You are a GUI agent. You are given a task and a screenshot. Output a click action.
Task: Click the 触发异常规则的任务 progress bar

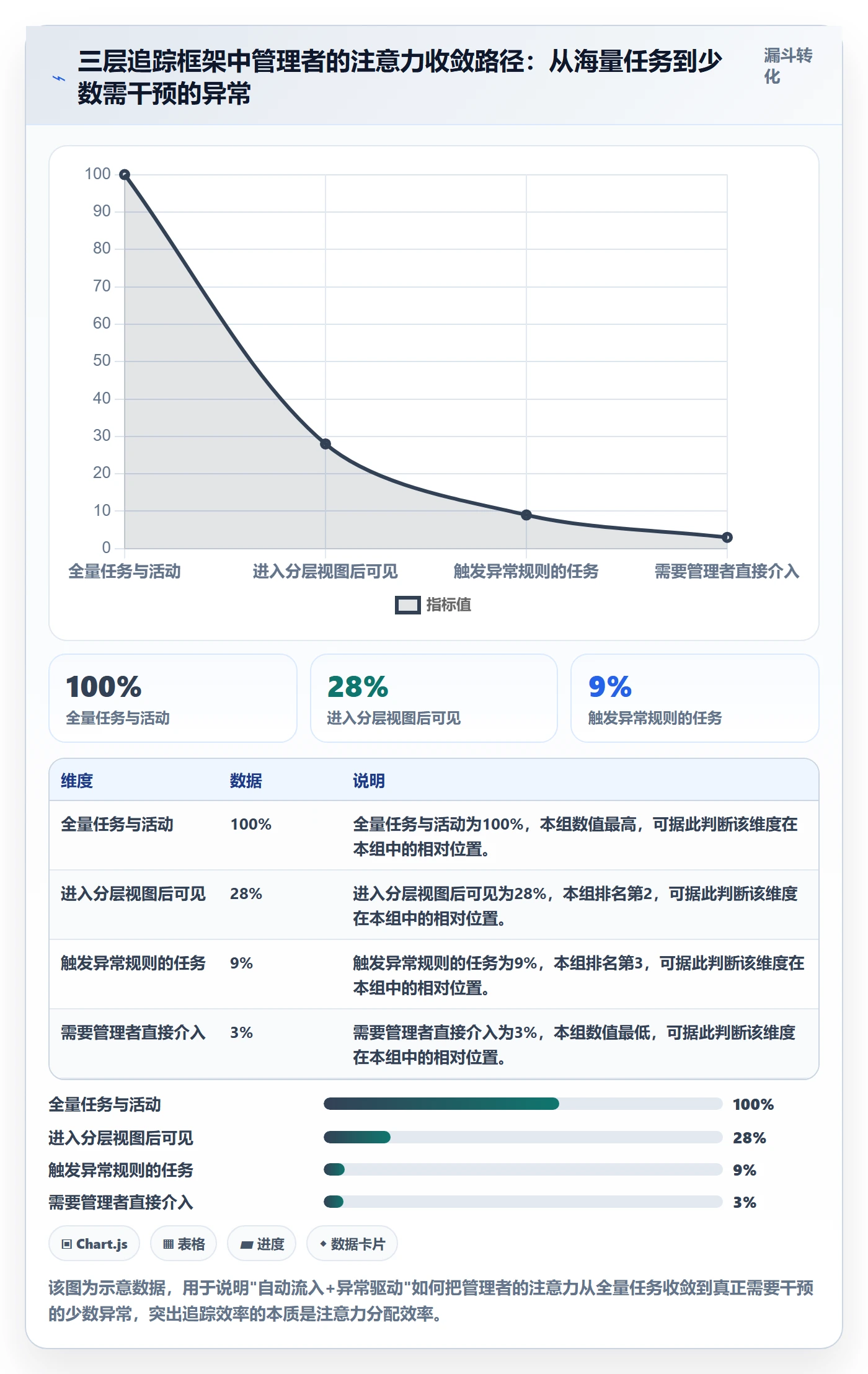coord(523,1169)
